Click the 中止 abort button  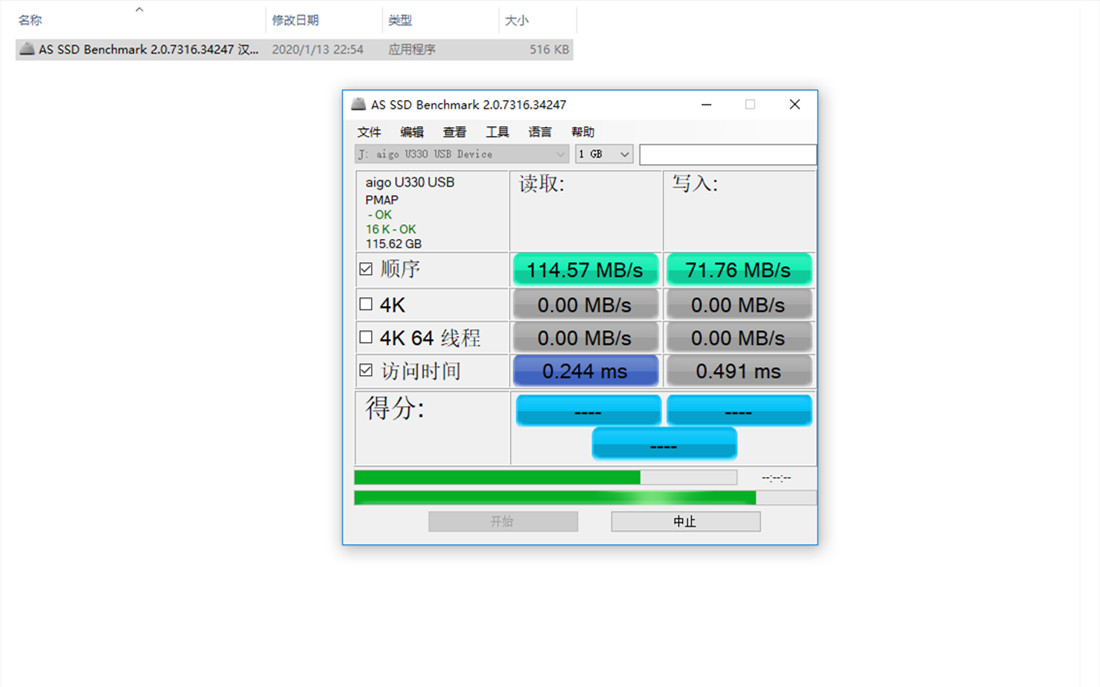(685, 521)
